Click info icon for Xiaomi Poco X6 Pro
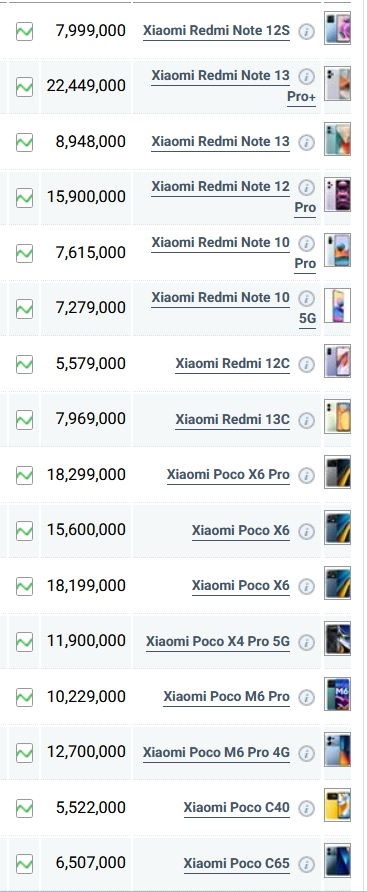Viewport: 367px width, 892px height. click(307, 475)
